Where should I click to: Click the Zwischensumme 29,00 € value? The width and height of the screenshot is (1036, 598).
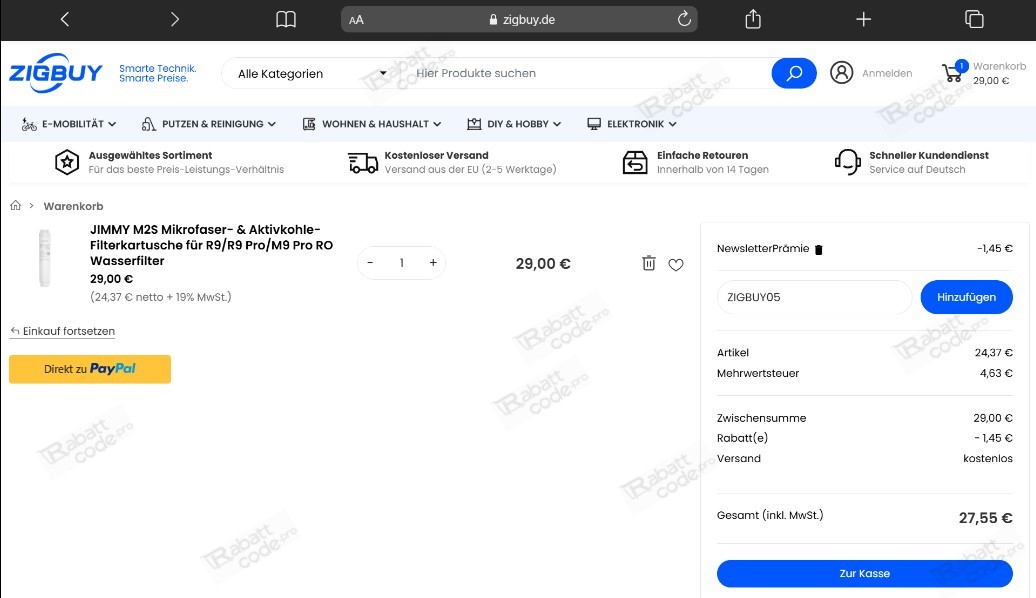pos(992,418)
